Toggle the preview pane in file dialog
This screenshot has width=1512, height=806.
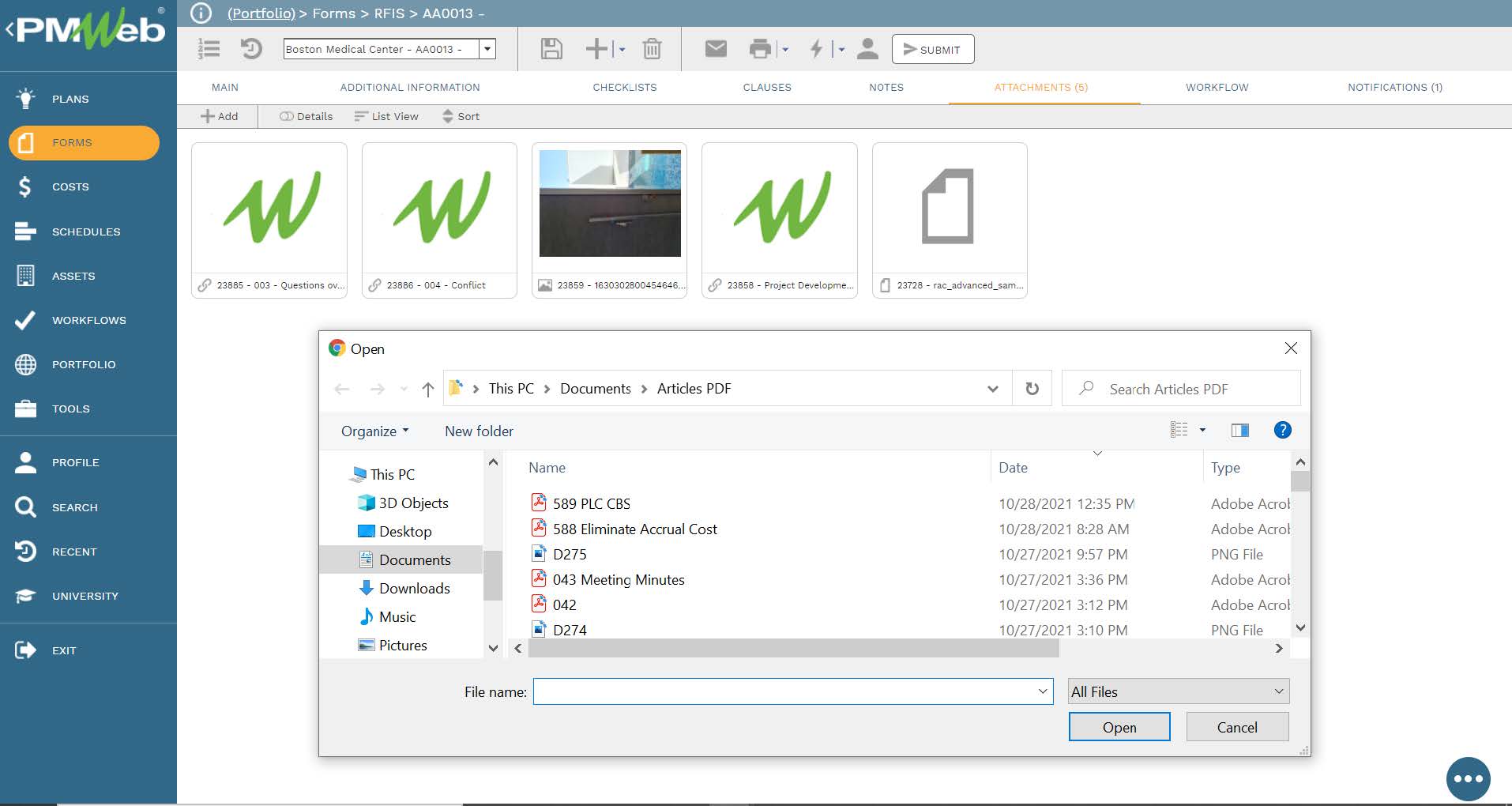[1239, 430]
